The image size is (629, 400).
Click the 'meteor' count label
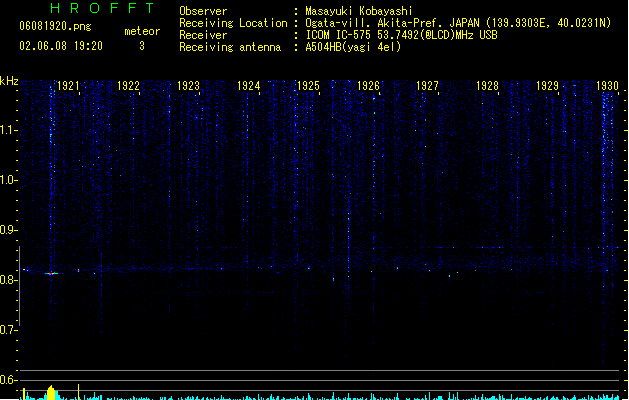click(142, 31)
